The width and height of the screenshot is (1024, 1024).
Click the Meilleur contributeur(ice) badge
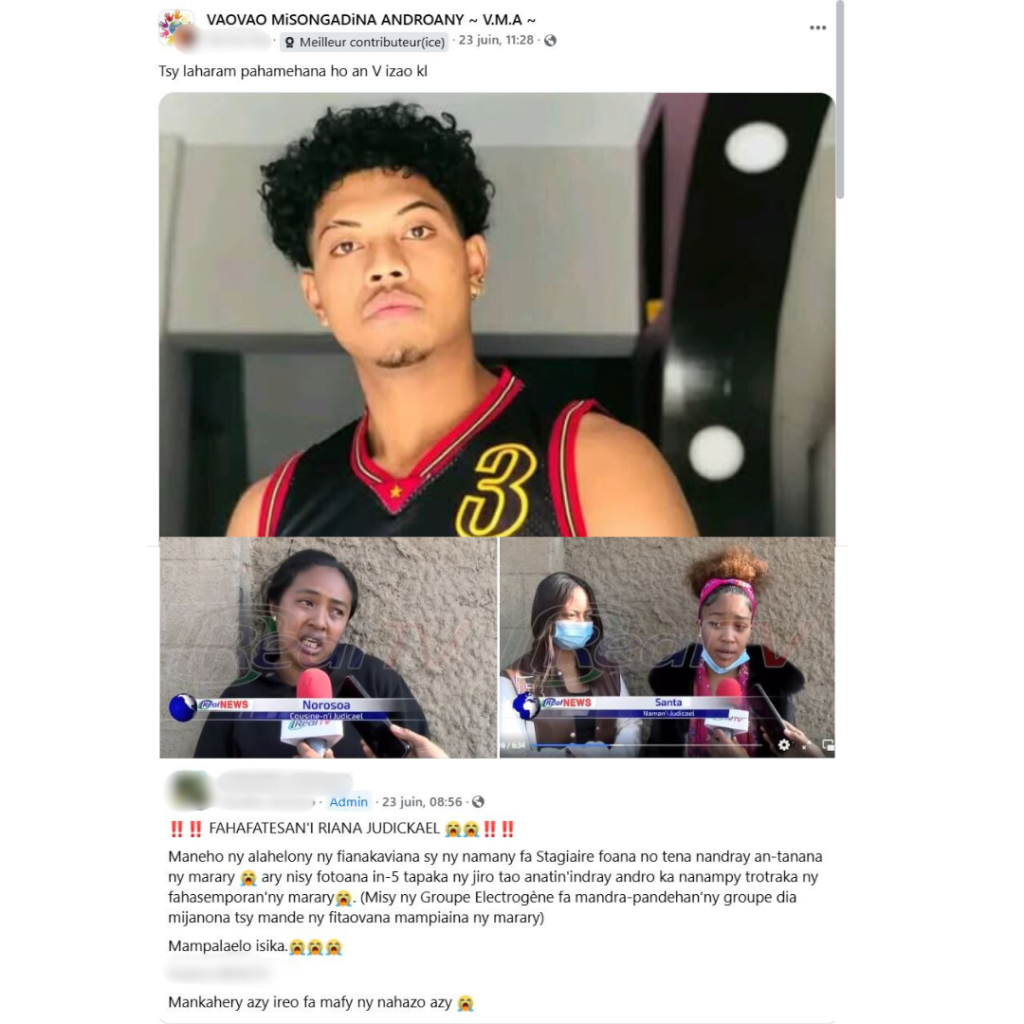pos(364,42)
